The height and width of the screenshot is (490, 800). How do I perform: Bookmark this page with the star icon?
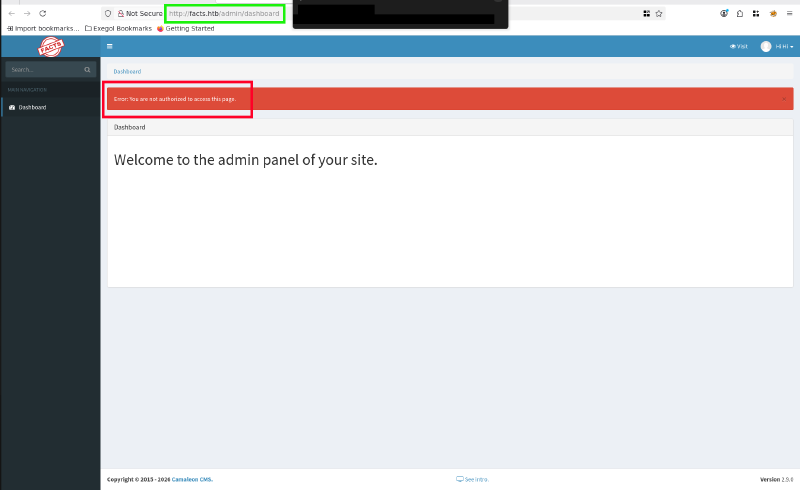coord(659,13)
